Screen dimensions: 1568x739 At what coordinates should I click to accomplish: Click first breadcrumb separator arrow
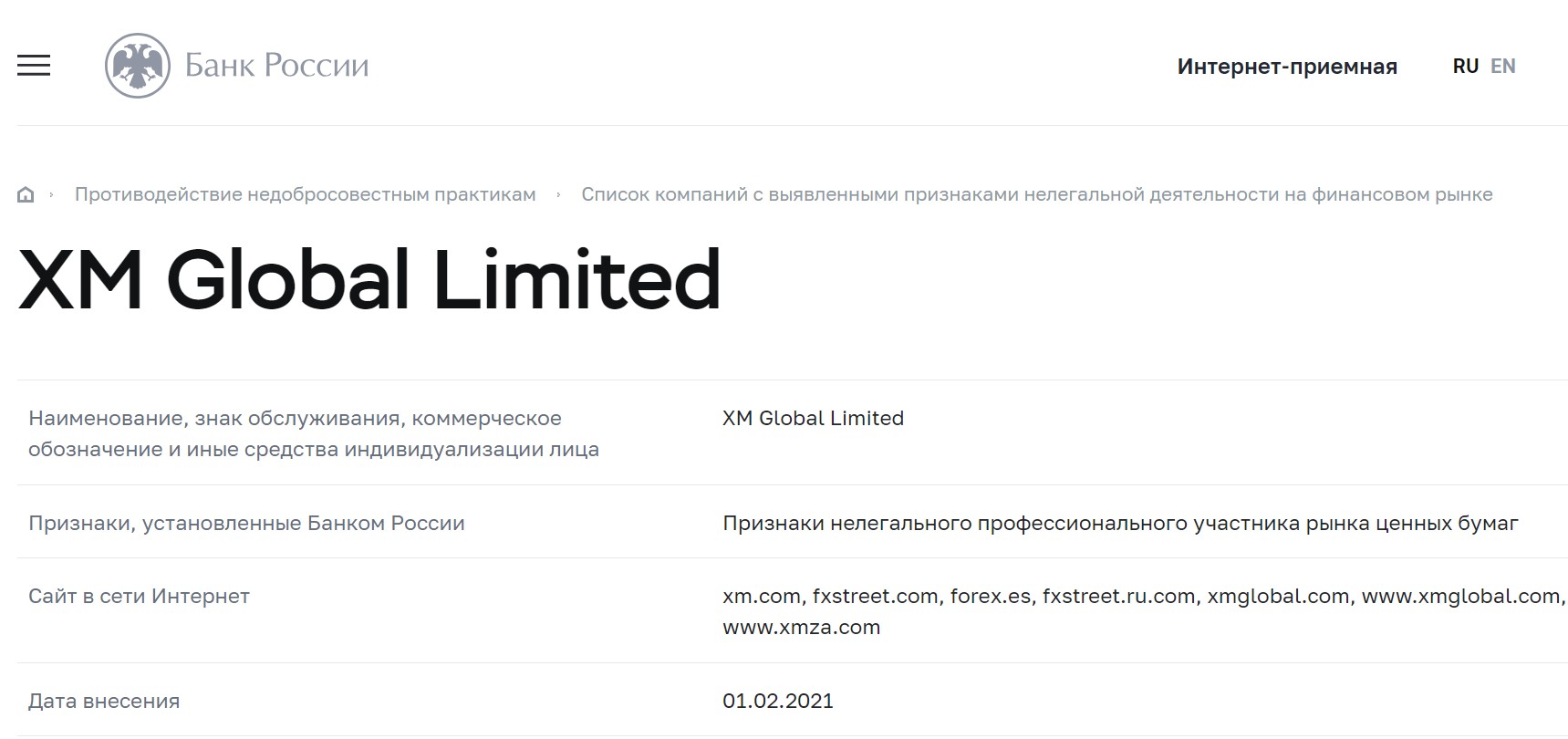(52, 194)
